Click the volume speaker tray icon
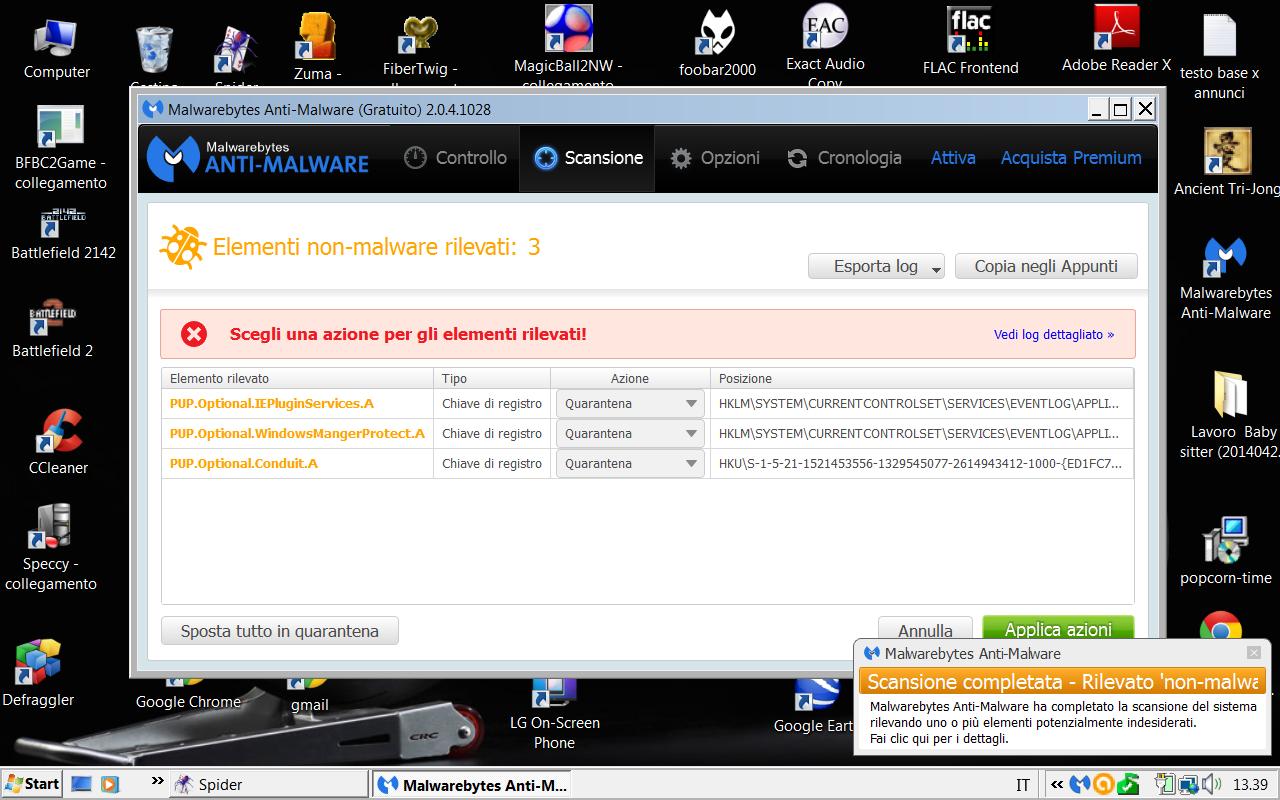 point(1211,784)
